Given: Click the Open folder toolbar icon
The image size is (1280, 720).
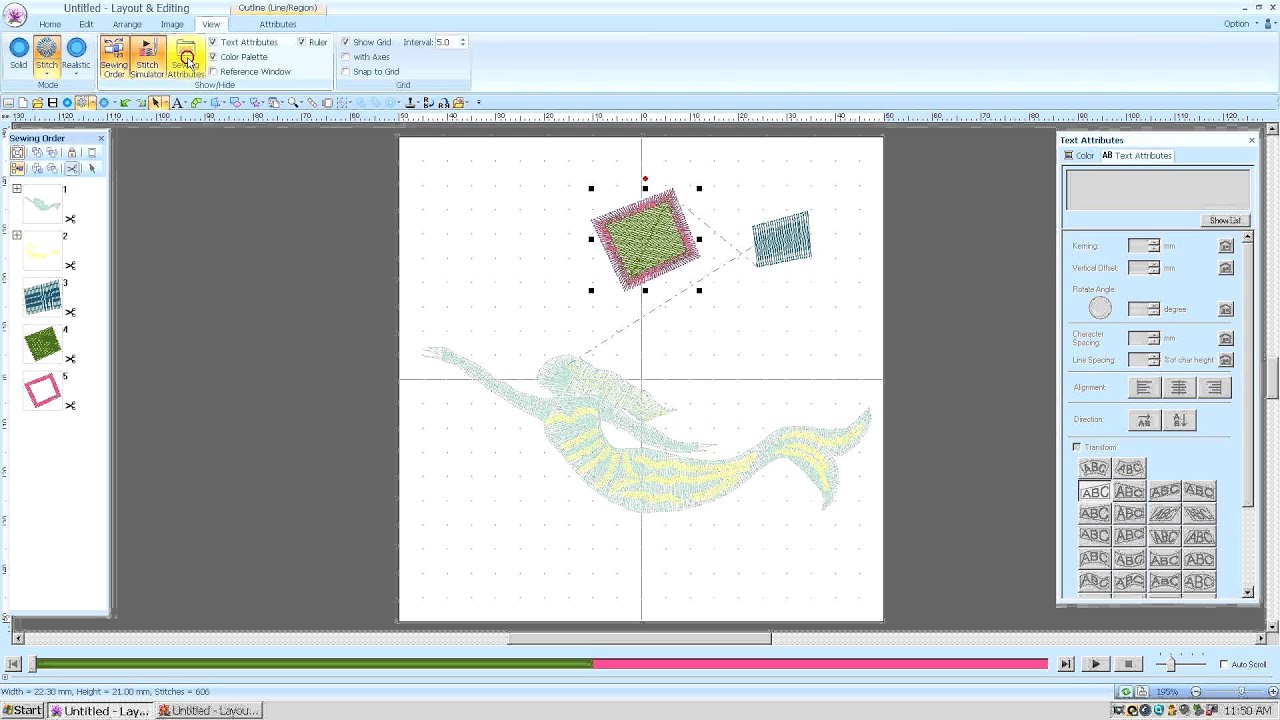Looking at the screenshot, I should tap(37, 102).
